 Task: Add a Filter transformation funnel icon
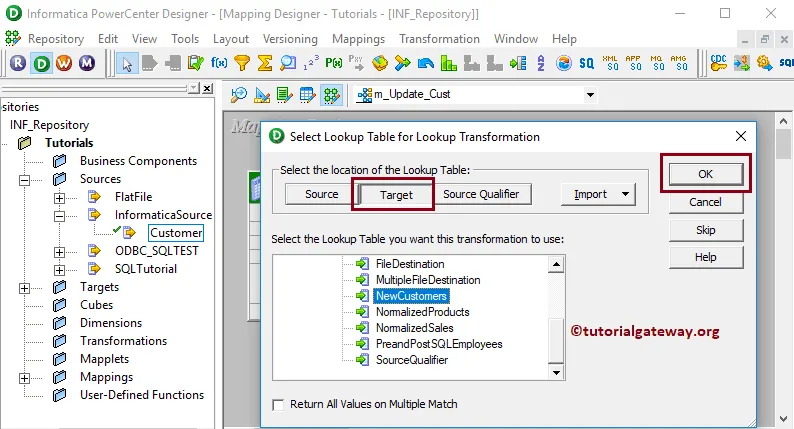point(242,63)
